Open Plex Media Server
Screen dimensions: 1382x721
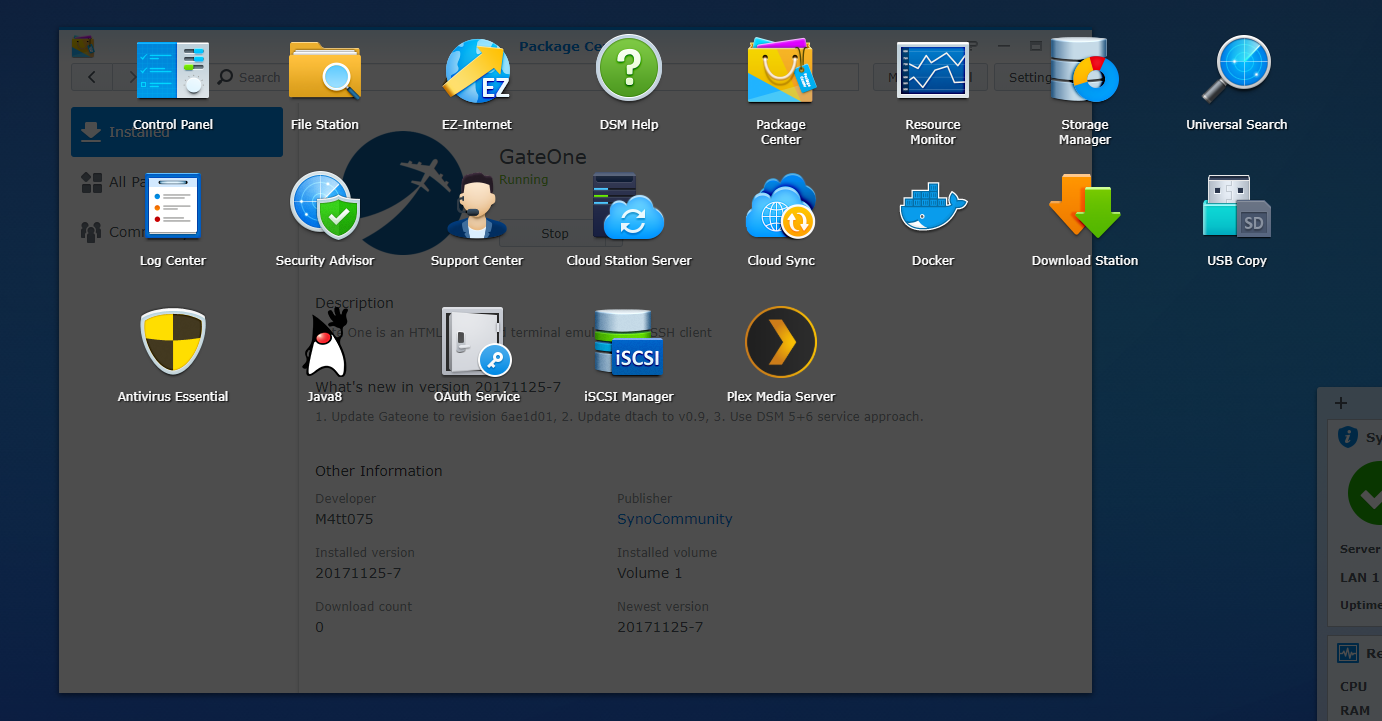pos(781,342)
